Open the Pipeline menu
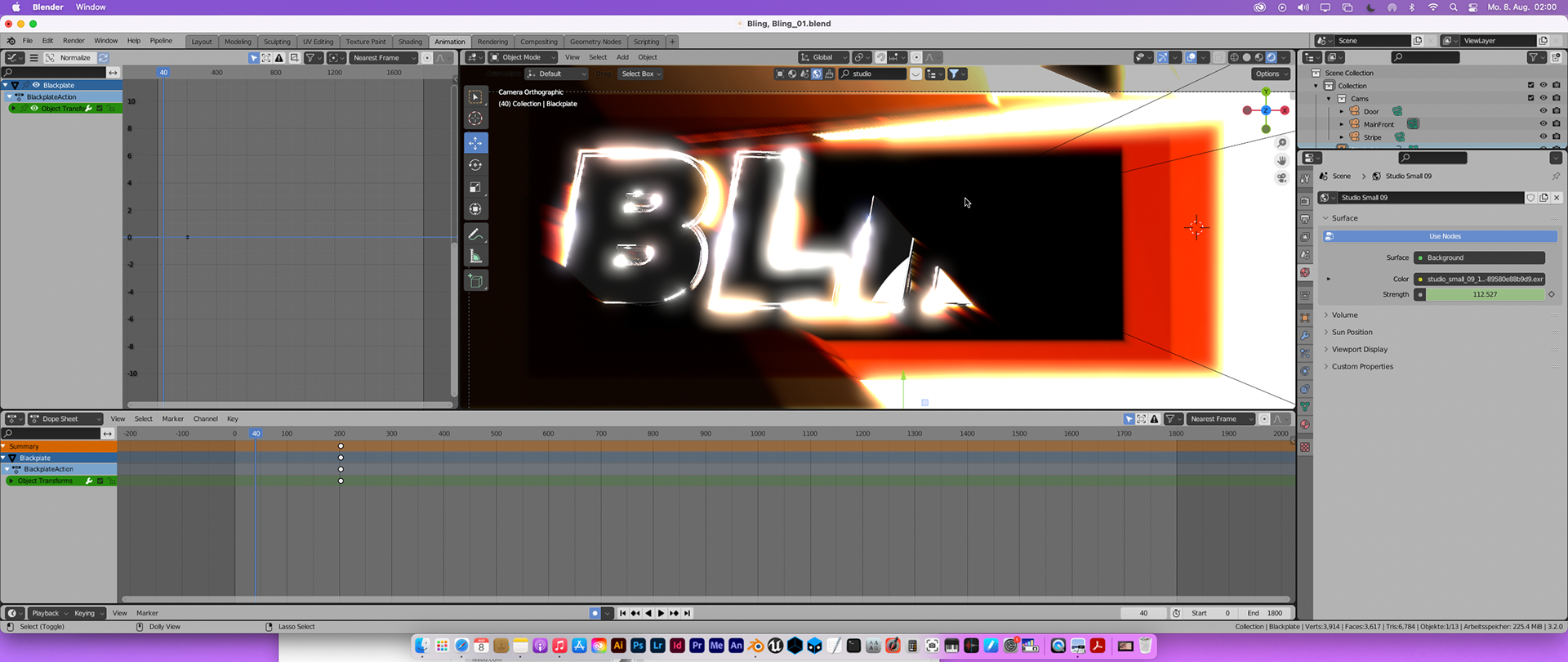The image size is (1568, 662). tap(161, 41)
